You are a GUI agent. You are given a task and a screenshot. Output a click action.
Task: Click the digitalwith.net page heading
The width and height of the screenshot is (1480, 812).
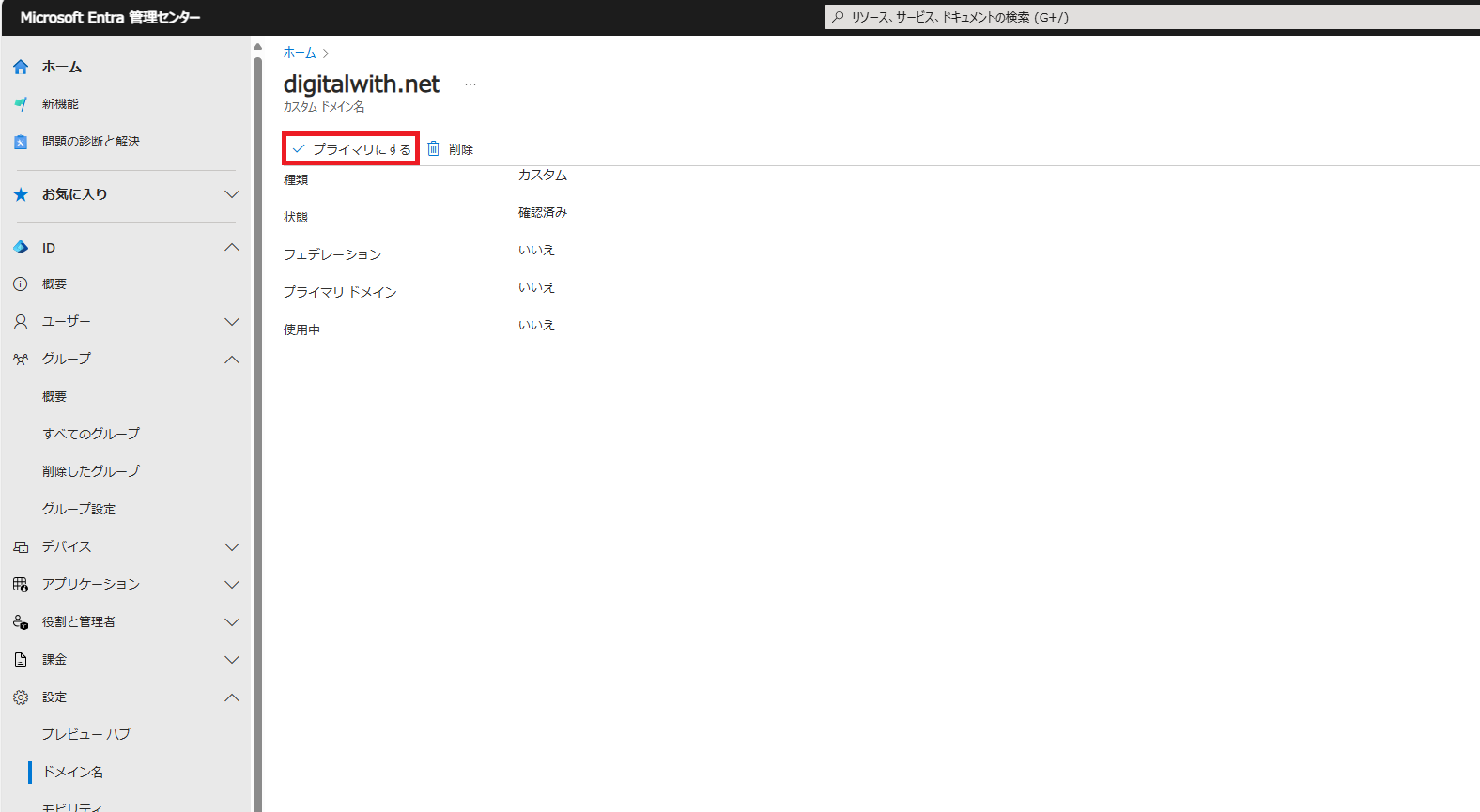(362, 84)
